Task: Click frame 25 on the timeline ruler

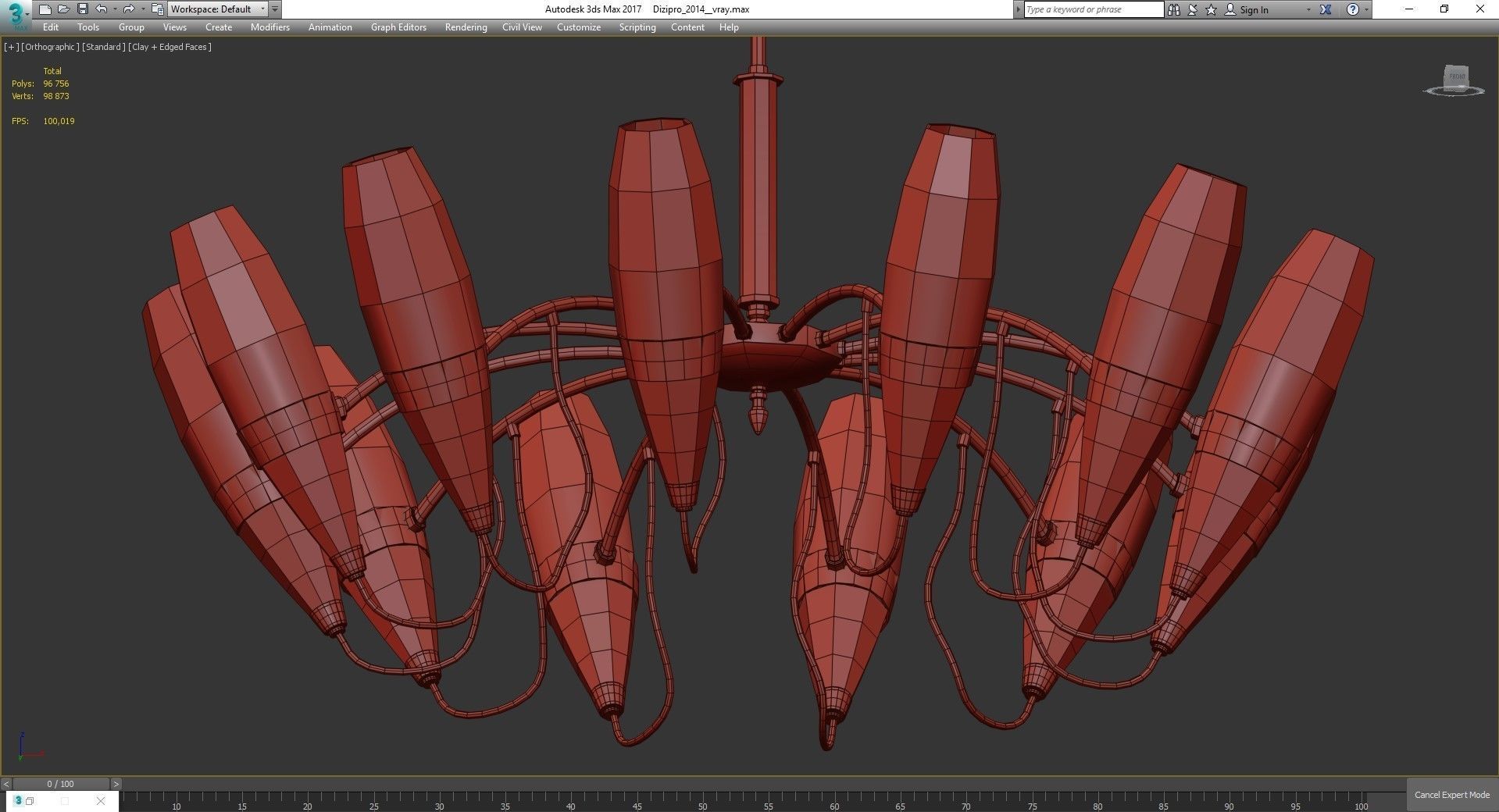Action: tap(373, 807)
